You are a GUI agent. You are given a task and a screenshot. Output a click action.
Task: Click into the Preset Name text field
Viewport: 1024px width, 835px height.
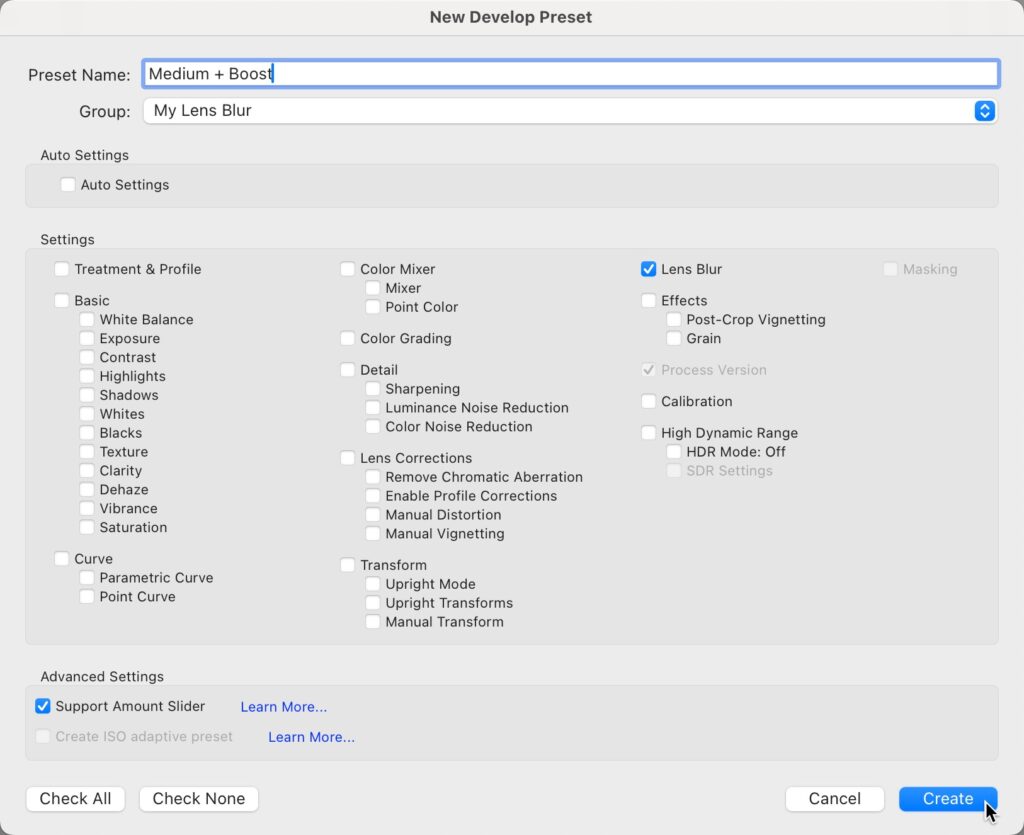570,74
